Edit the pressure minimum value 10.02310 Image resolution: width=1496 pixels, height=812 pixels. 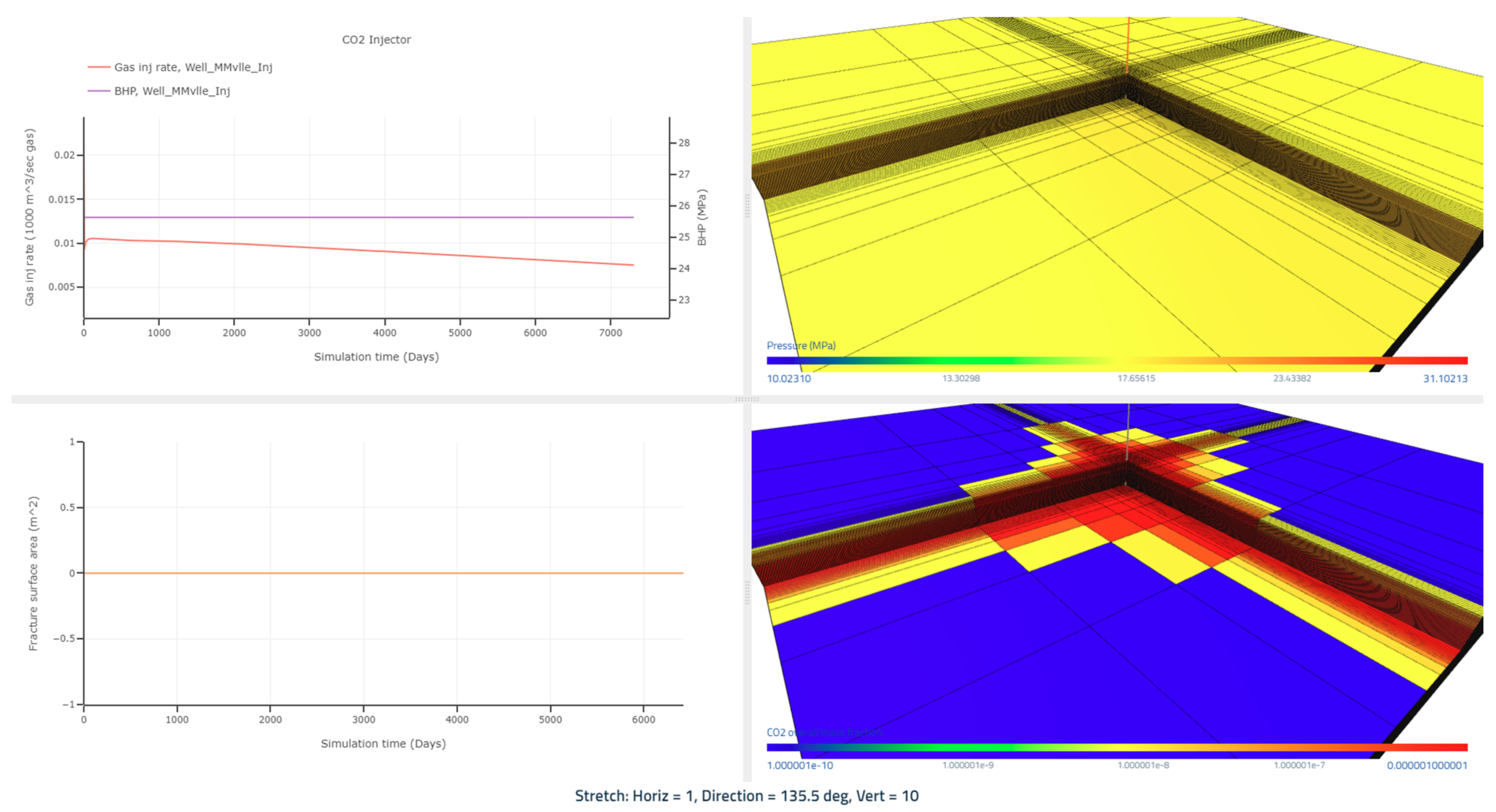pos(789,378)
